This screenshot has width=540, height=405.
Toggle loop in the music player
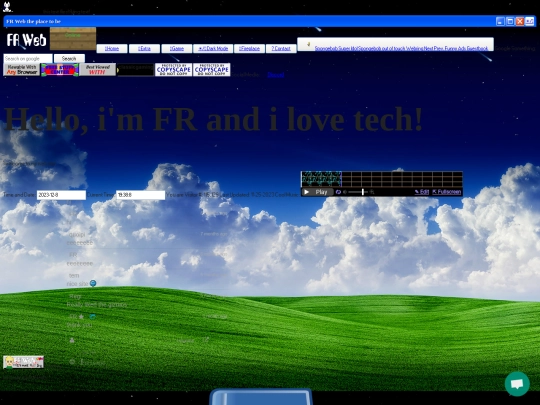pos(338,192)
